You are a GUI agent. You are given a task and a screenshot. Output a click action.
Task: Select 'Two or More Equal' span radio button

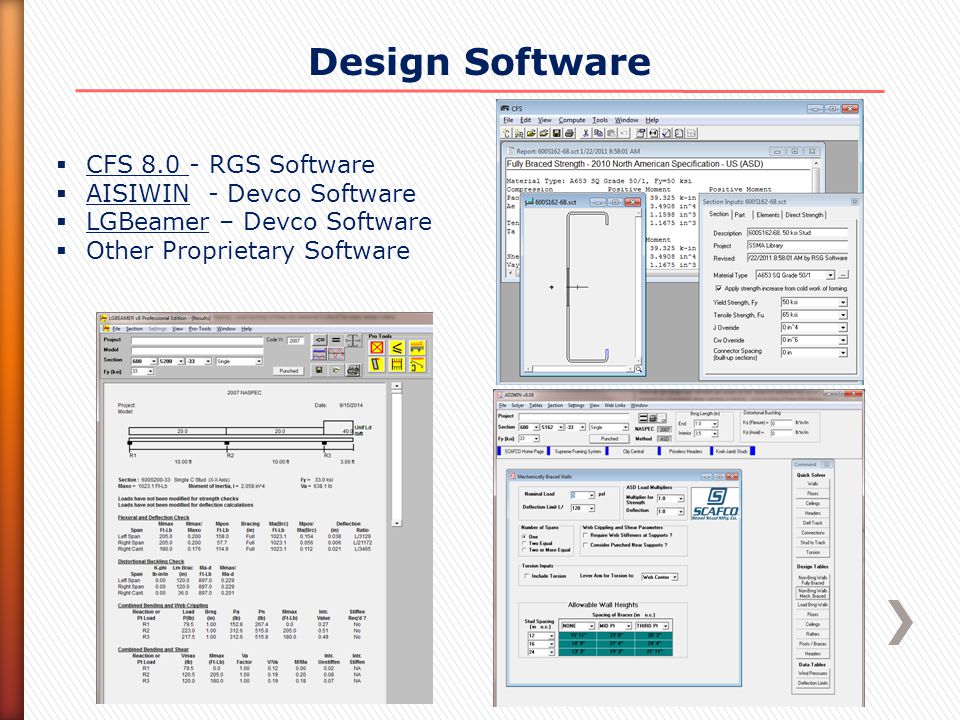click(523, 550)
